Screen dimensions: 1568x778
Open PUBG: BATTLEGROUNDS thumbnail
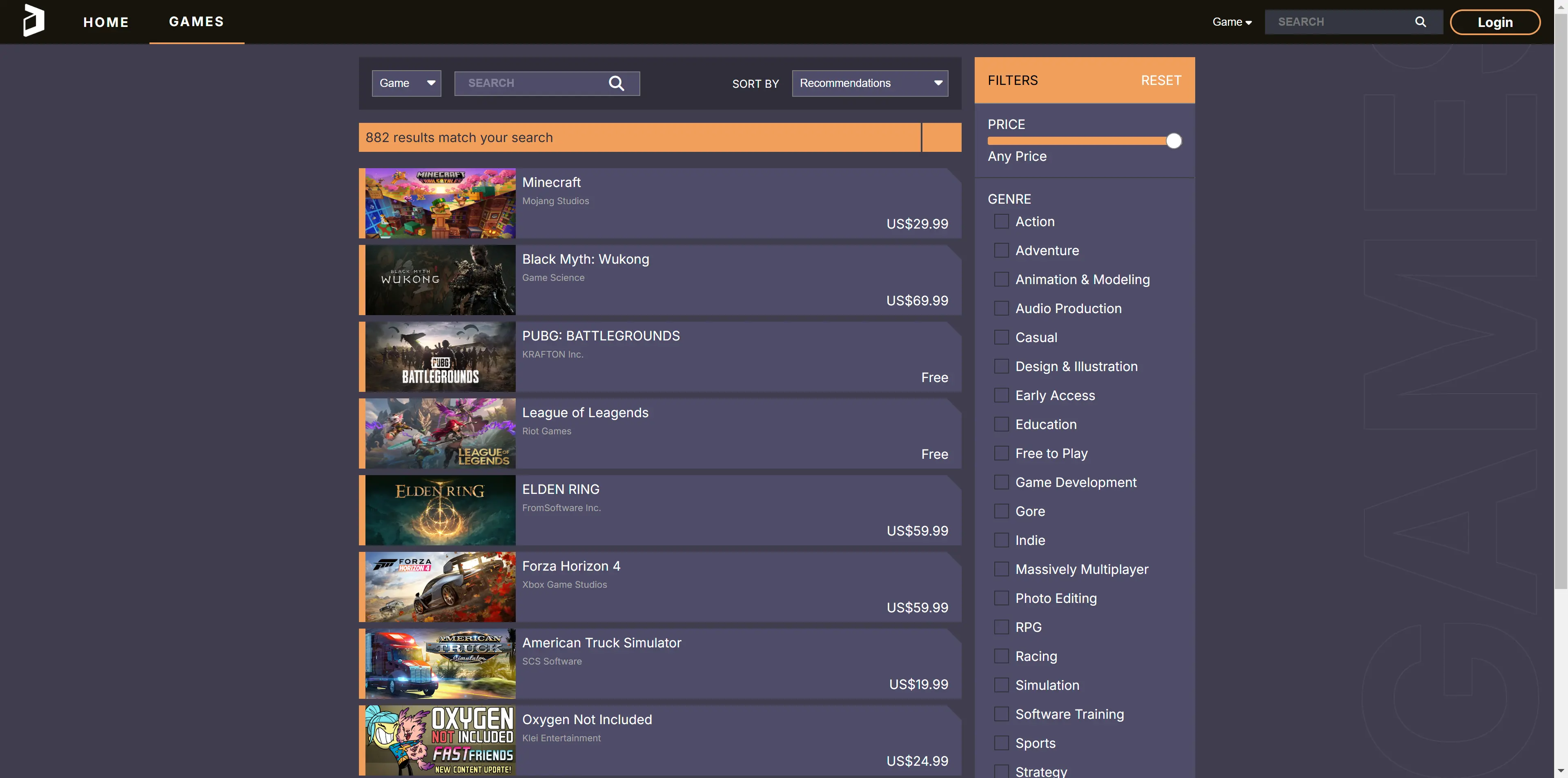coord(440,356)
